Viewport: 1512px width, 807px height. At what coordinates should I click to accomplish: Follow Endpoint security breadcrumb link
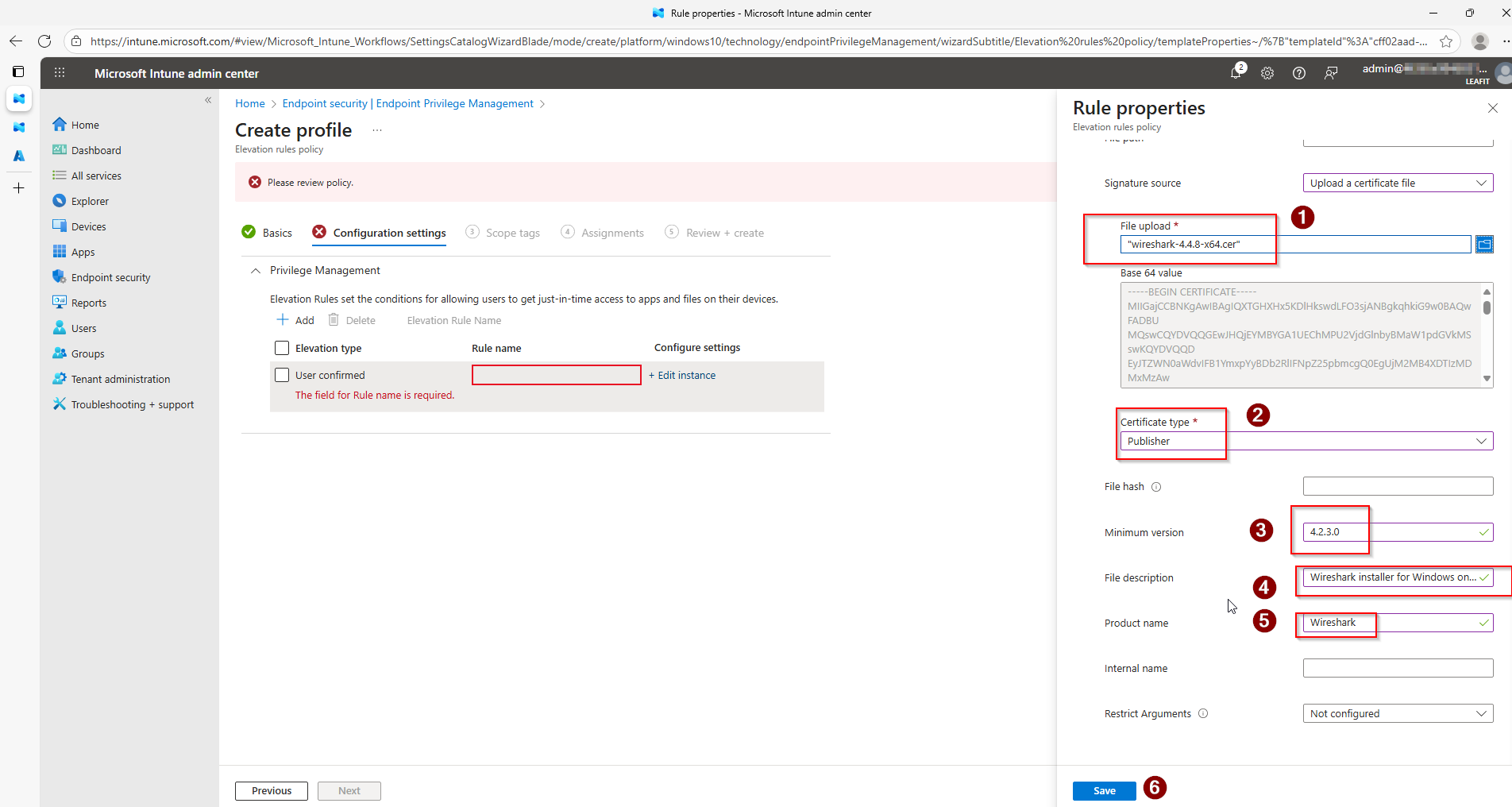pos(407,103)
